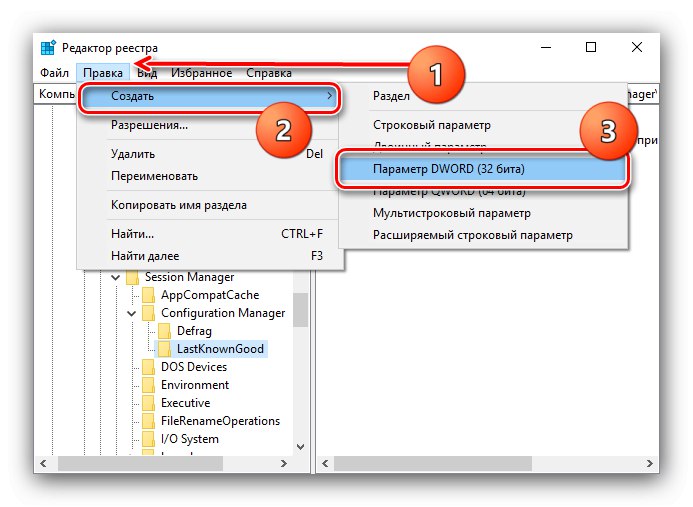Select DOS Devices key
The width and height of the screenshot is (693, 507).
tap(194, 367)
